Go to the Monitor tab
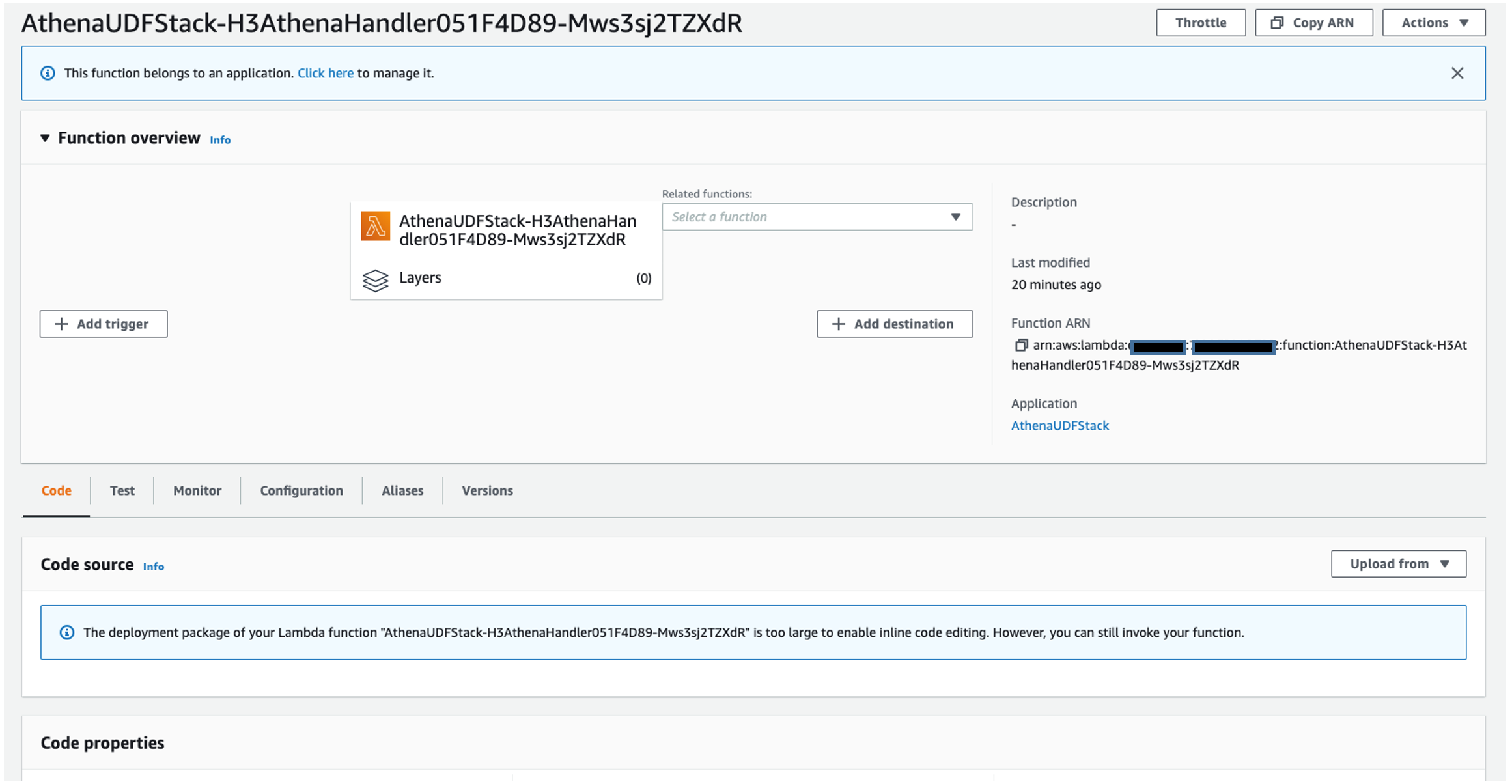Viewport: 1512px width, 784px height. click(x=197, y=490)
